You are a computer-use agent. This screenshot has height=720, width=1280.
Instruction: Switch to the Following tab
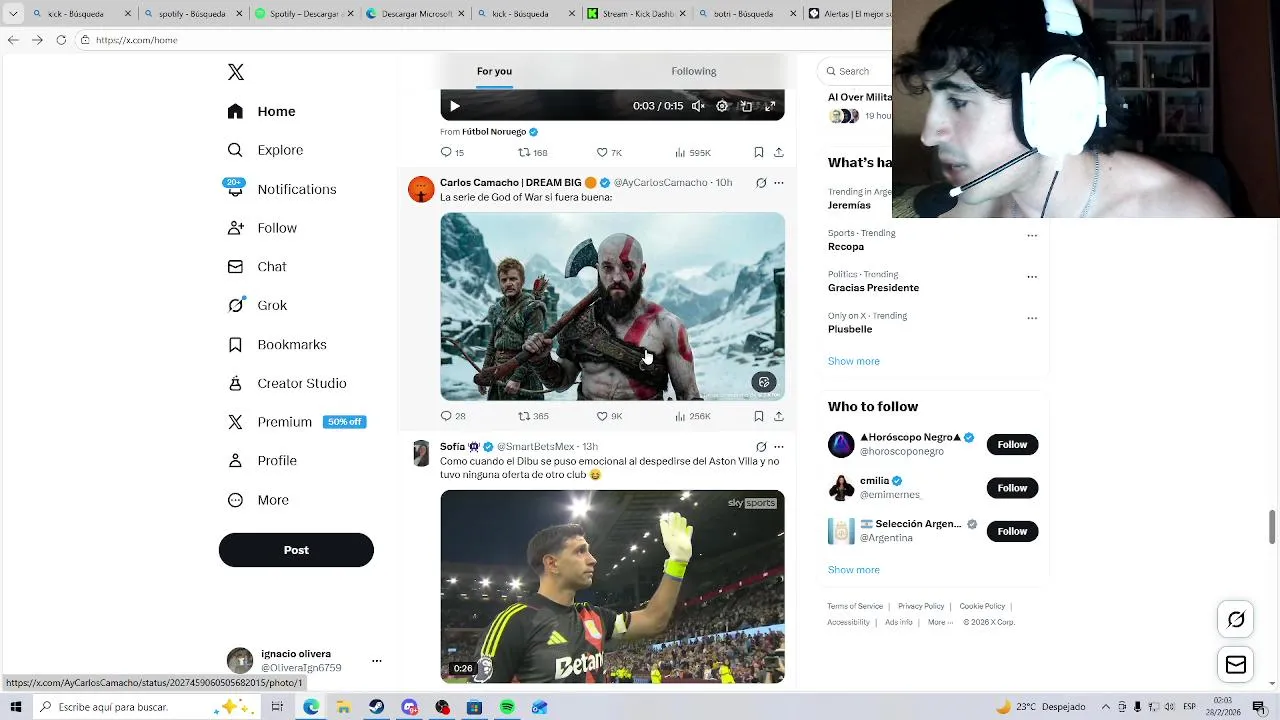tap(694, 71)
